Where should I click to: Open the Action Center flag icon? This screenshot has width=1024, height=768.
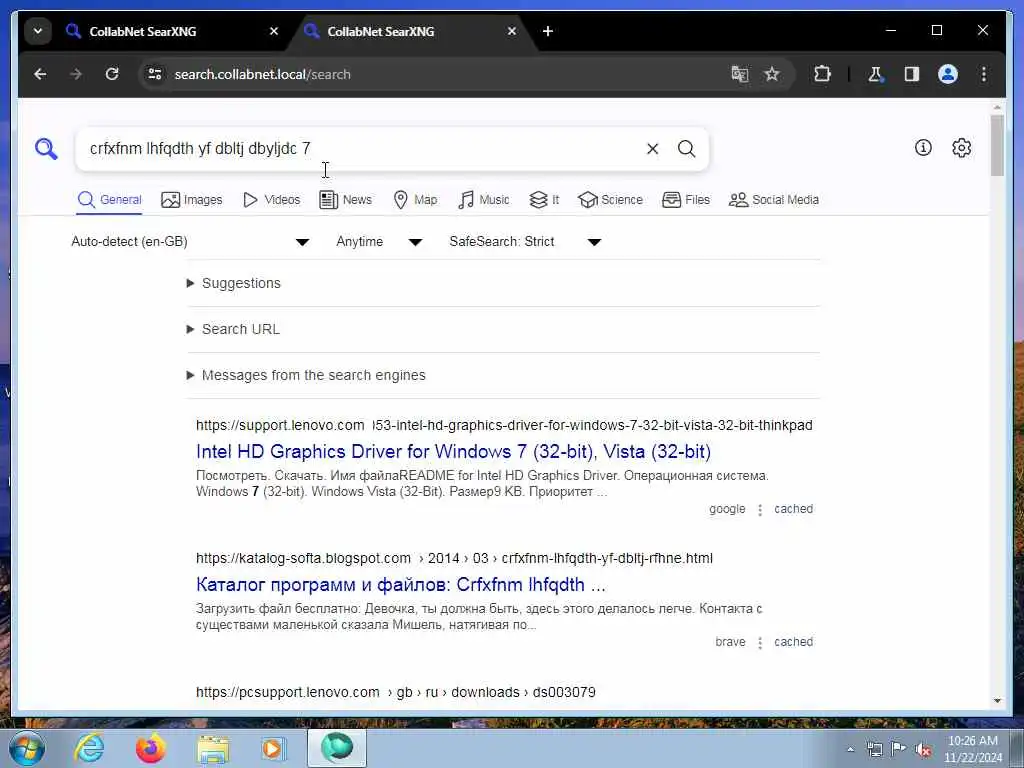pos(899,749)
